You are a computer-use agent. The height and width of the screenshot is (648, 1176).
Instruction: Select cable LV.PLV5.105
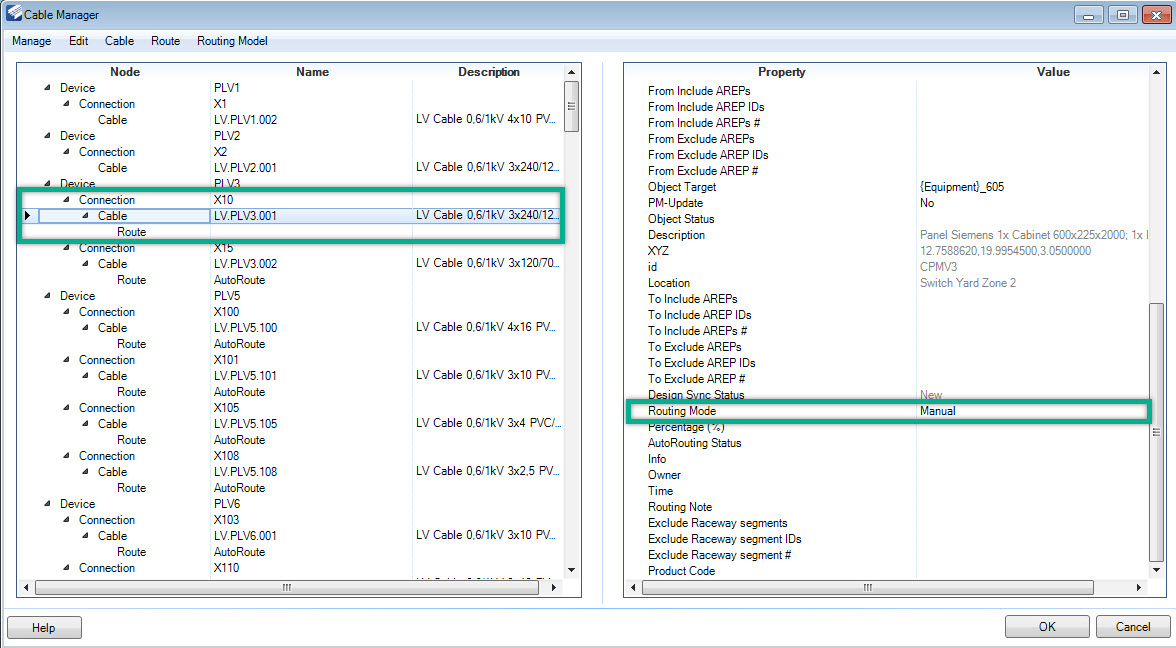click(x=245, y=424)
